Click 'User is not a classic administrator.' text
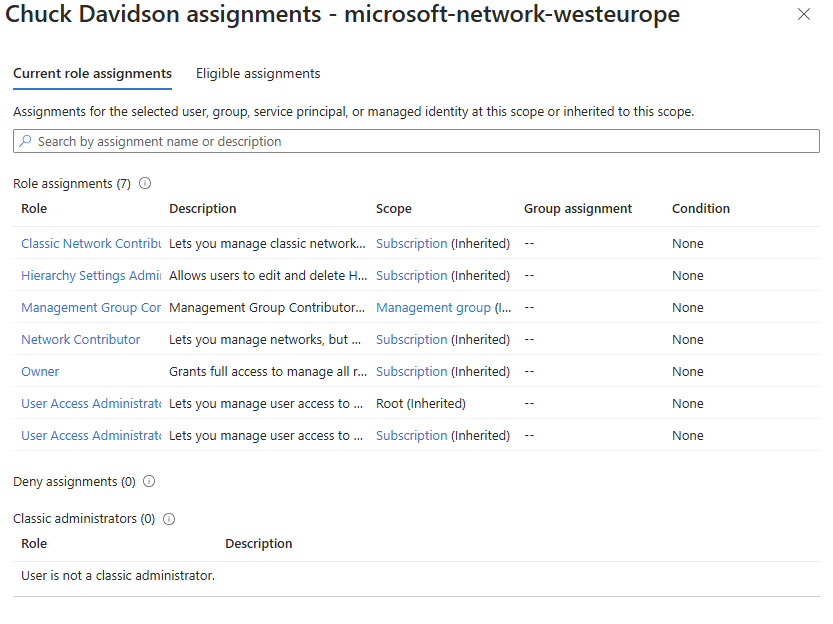This screenshot has width=833, height=624. pyautogui.click(x=118, y=576)
